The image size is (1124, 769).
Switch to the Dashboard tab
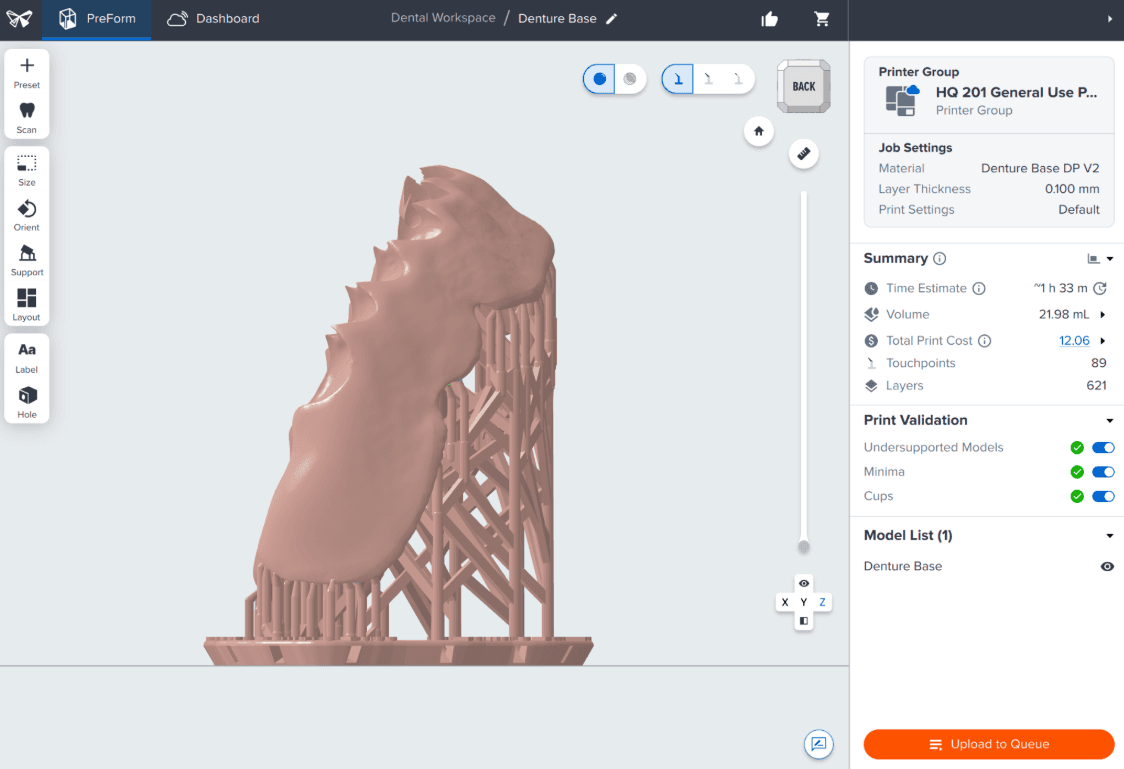[213, 19]
